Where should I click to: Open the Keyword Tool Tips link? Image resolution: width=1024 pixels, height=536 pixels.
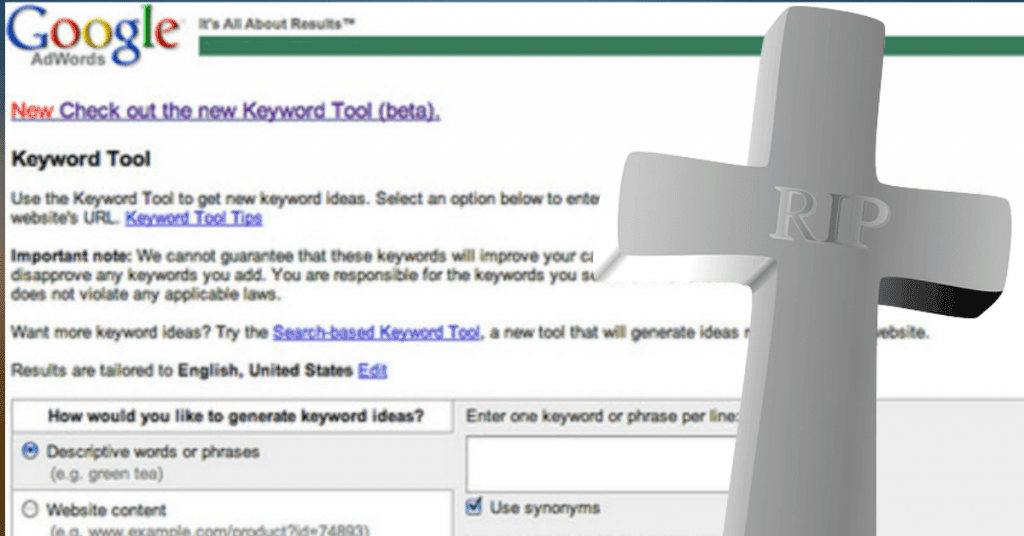pos(193,218)
